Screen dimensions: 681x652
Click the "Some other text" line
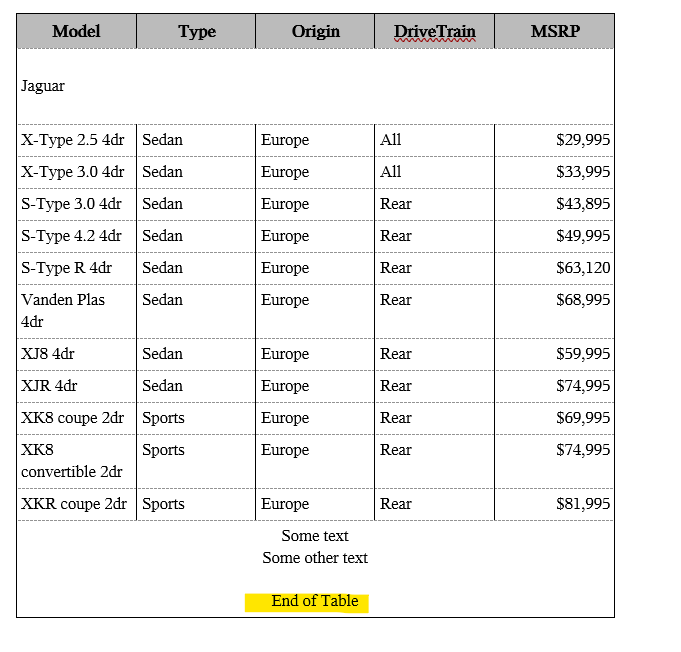315,558
